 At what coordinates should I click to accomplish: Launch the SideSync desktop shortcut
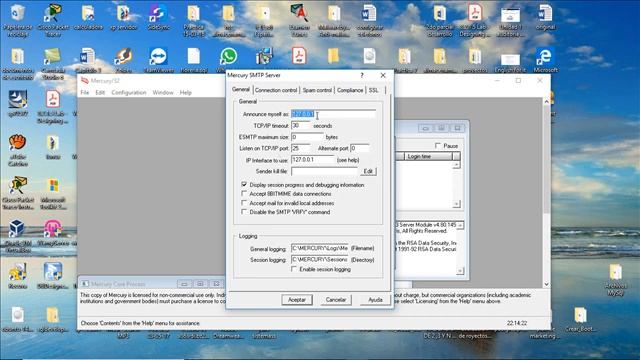[158, 13]
